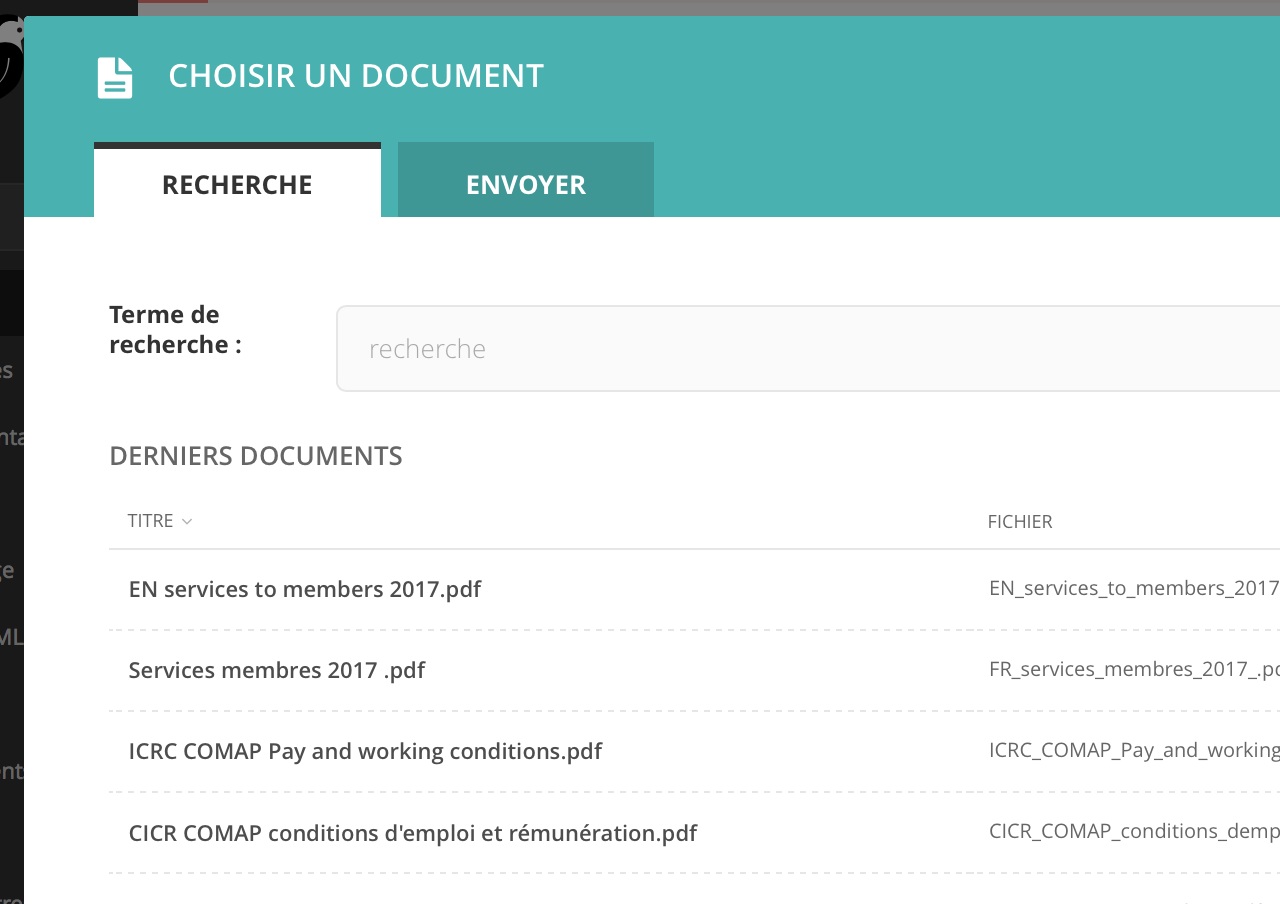Click the ICRC_COMAP_Pay_and_working file name
Image resolution: width=1280 pixels, height=904 pixels.
1133,750
